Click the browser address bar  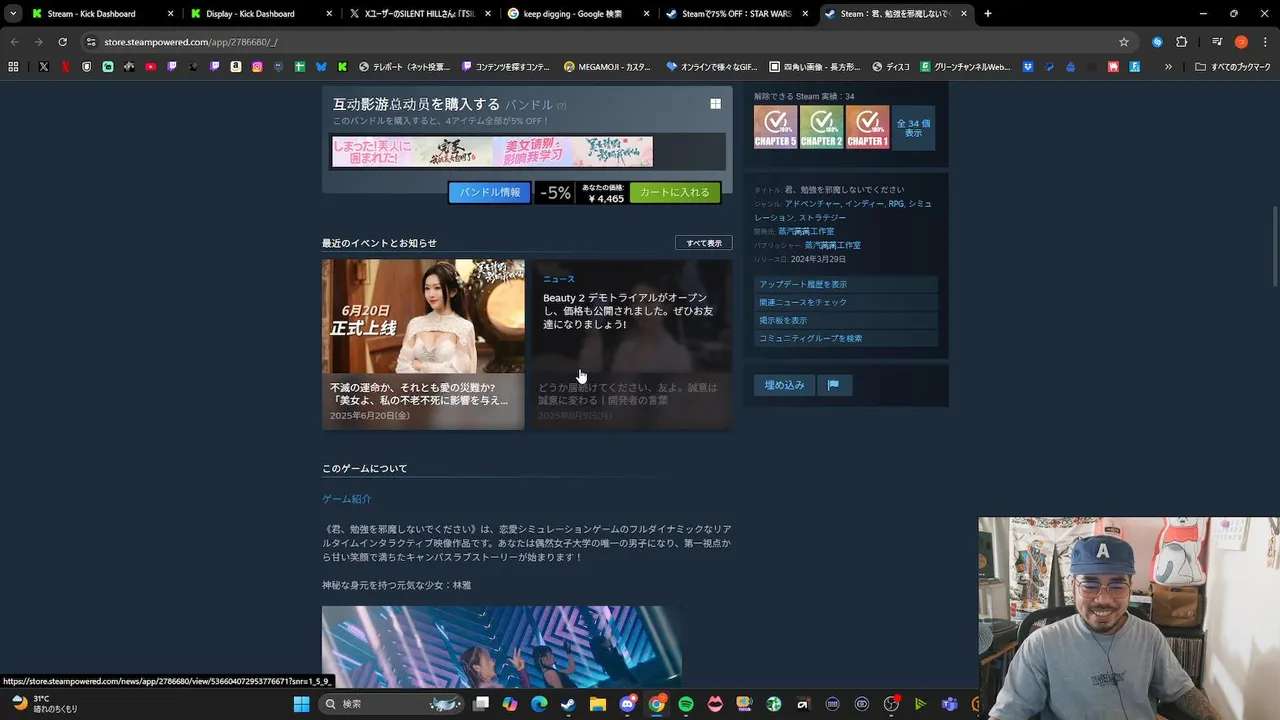pos(600,42)
